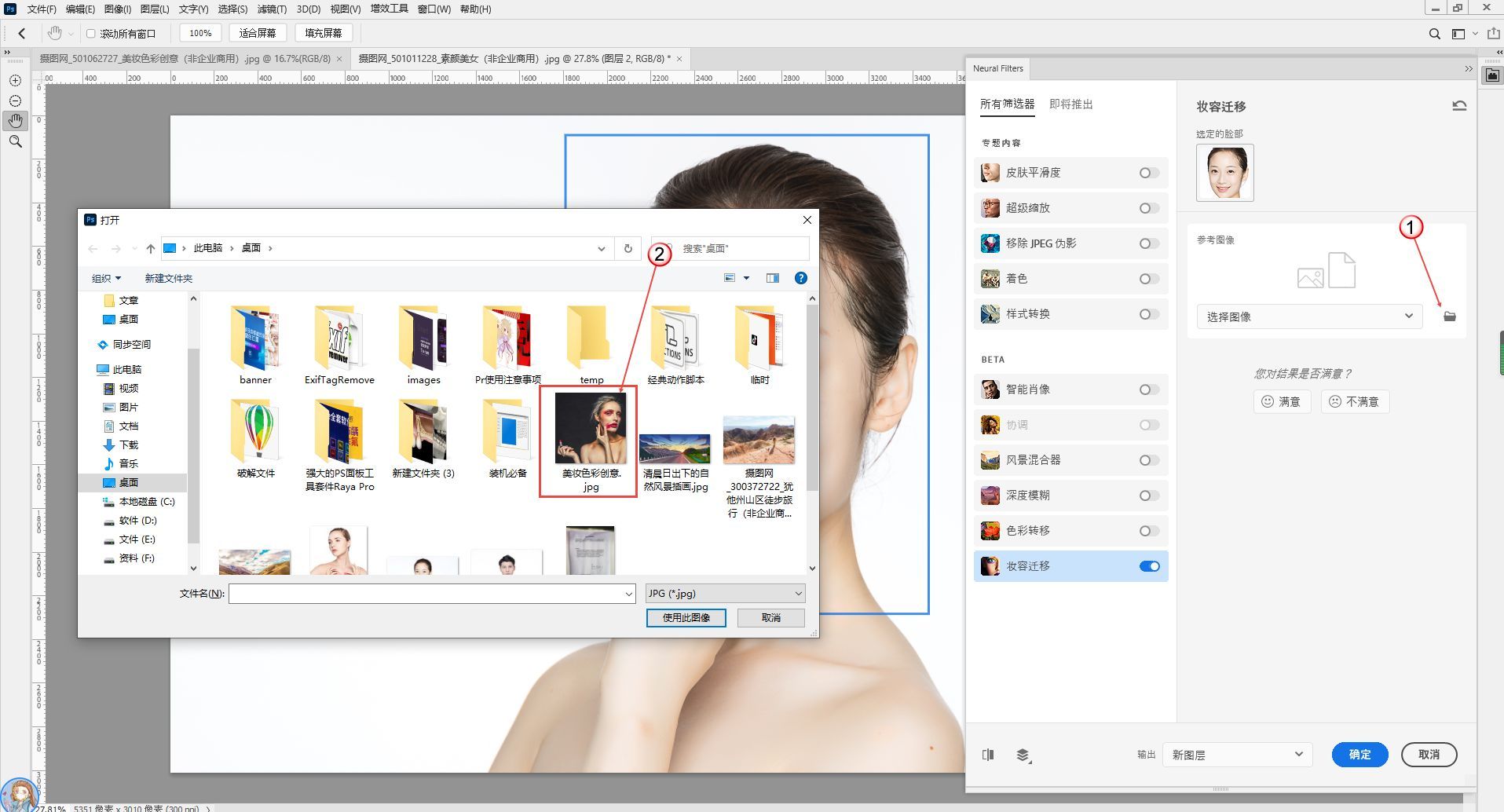Open the 滤镜(T) menu
The height and width of the screenshot is (812, 1504).
(x=272, y=9)
